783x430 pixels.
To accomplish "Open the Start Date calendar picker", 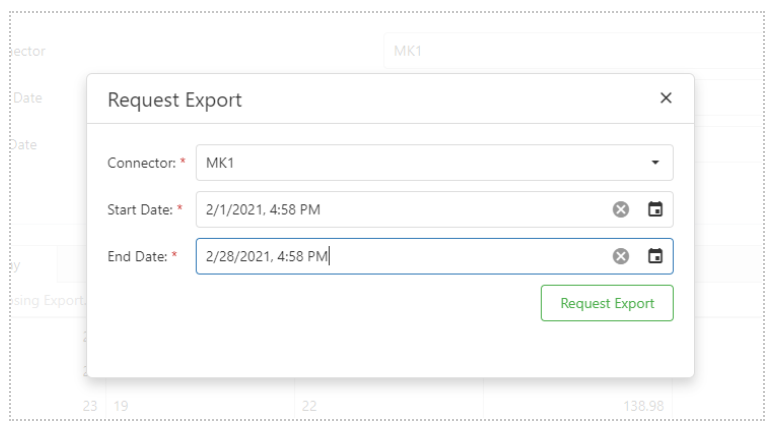I will tap(655, 209).
